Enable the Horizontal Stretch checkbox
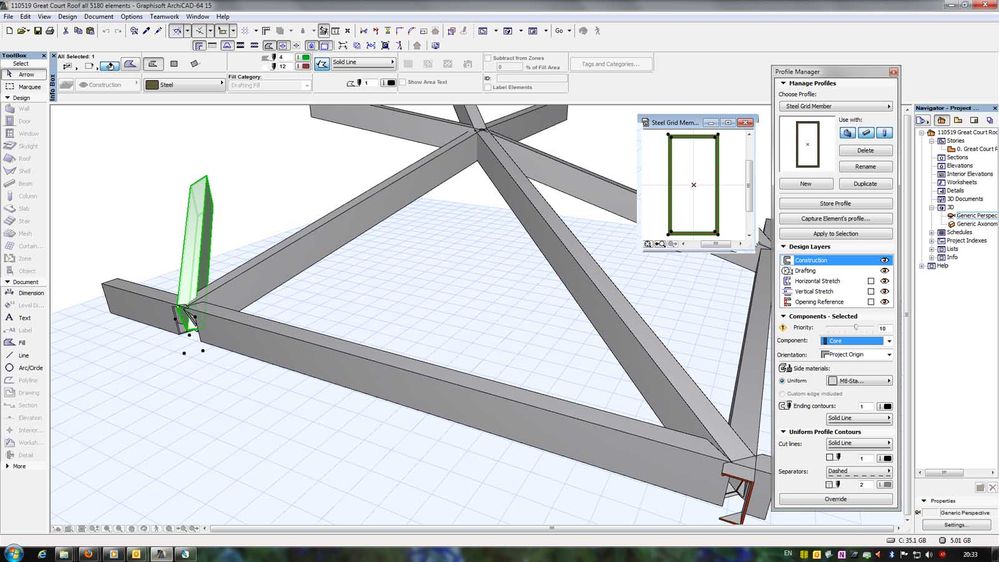999x562 pixels. coord(871,281)
